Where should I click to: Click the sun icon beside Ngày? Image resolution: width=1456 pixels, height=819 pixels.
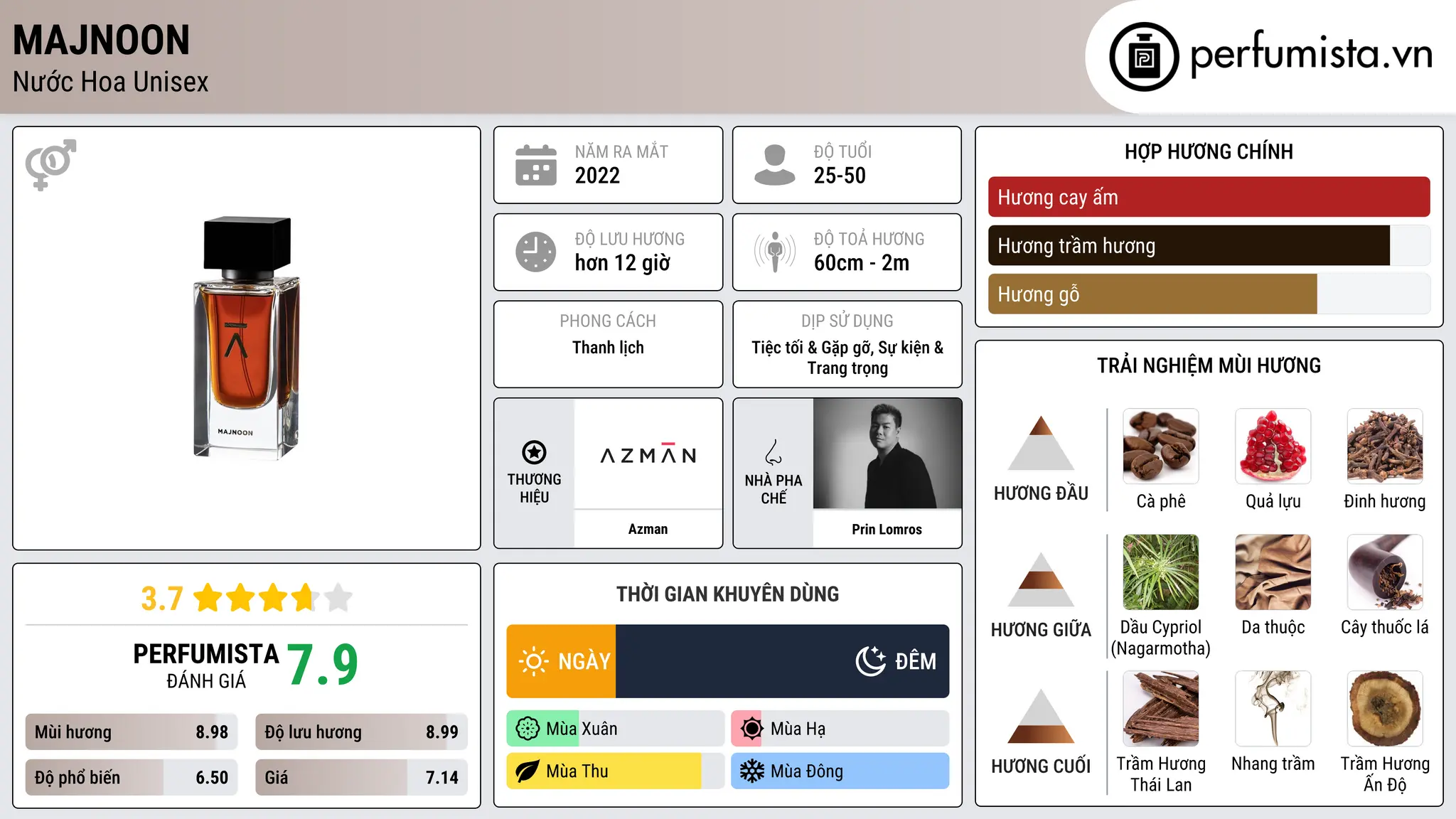[533, 661]
